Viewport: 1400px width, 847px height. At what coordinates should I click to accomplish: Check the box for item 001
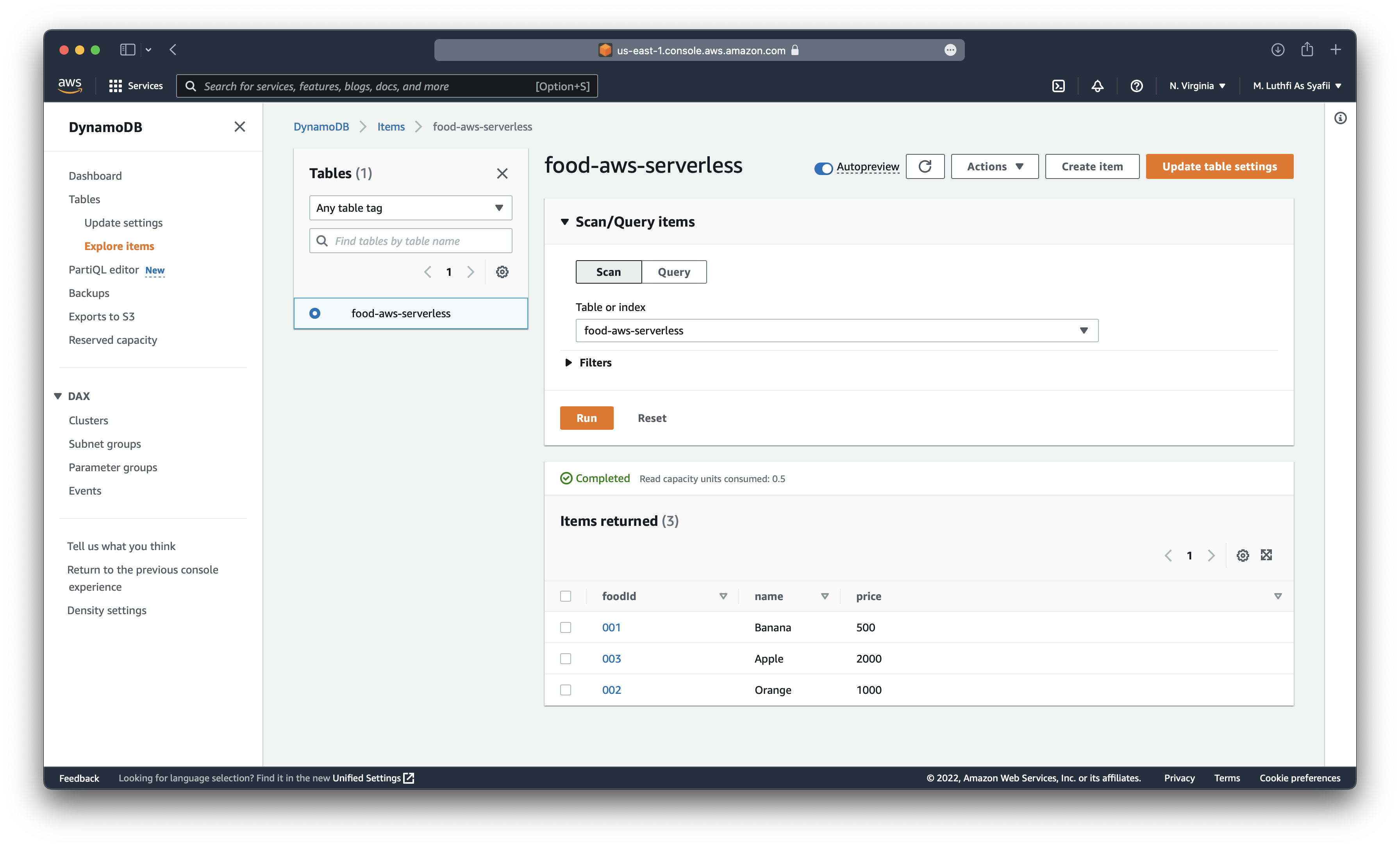pyautogui.click(x=565, y=627)
